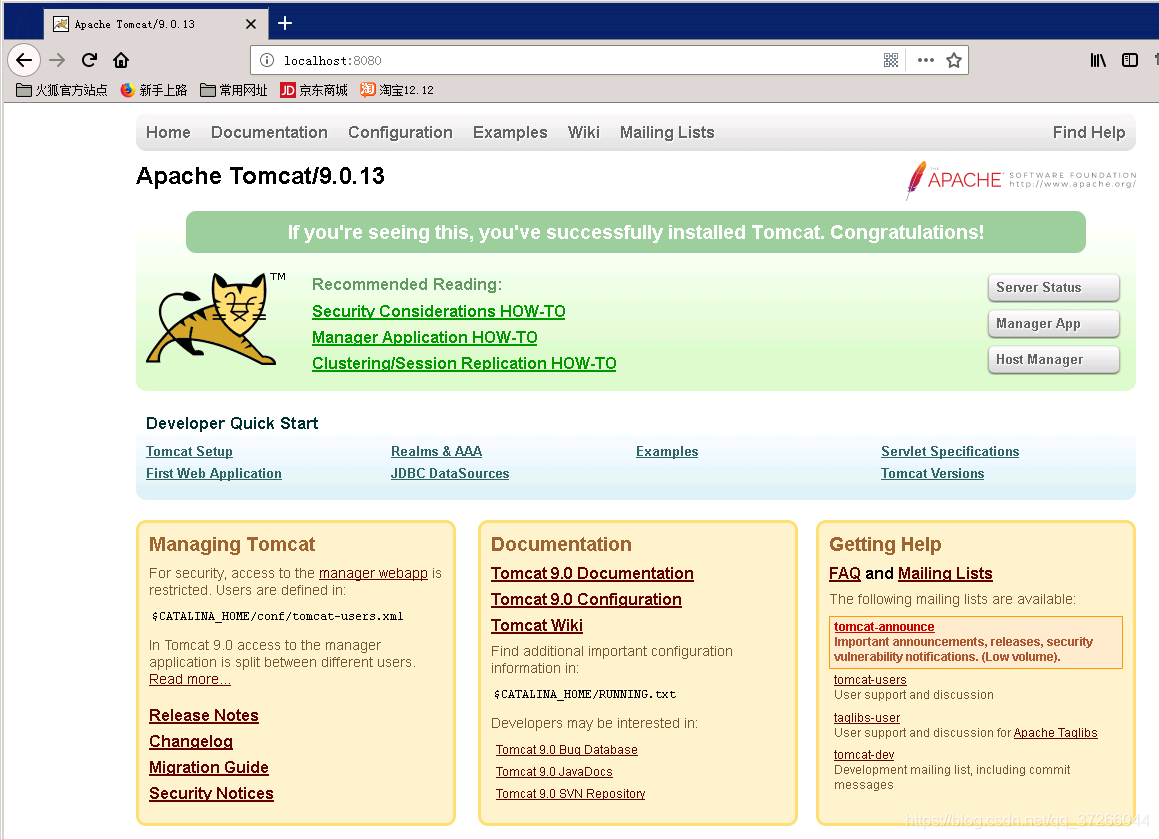Open Changelog link

tap(191, 741)
